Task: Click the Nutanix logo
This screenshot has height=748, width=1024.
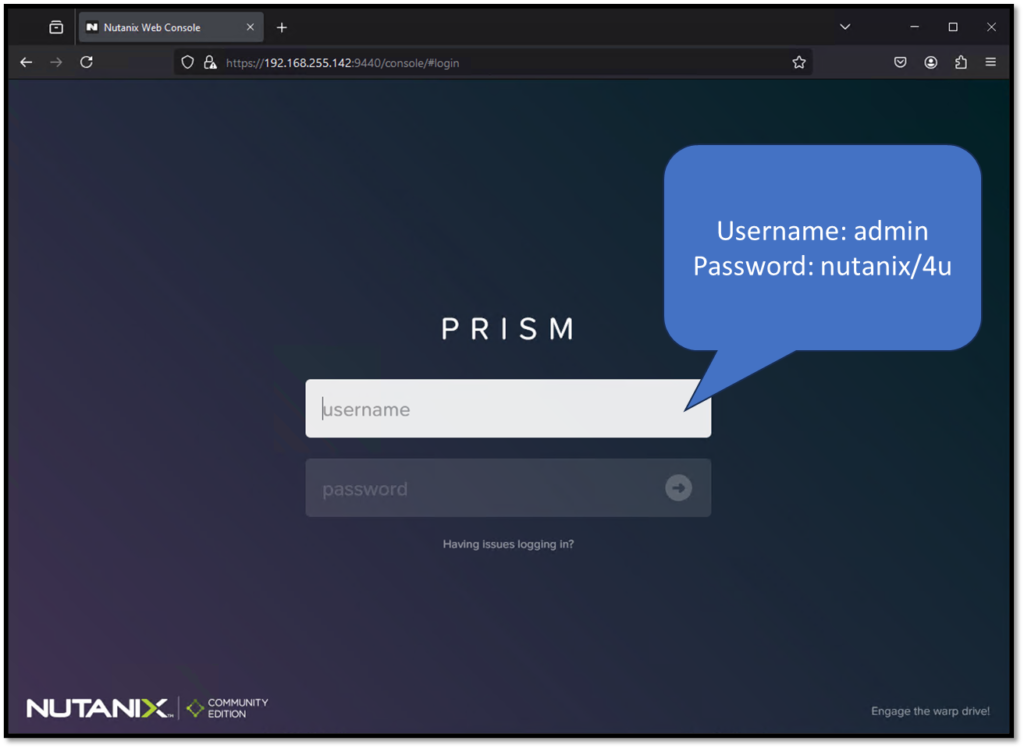Action: point(99,708)
